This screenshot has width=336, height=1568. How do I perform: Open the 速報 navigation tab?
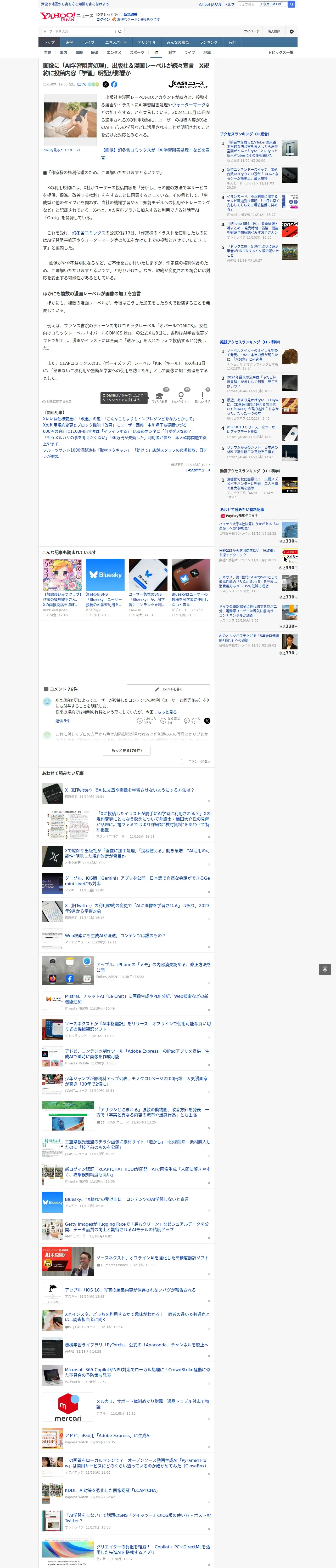[x=69, y=43]
